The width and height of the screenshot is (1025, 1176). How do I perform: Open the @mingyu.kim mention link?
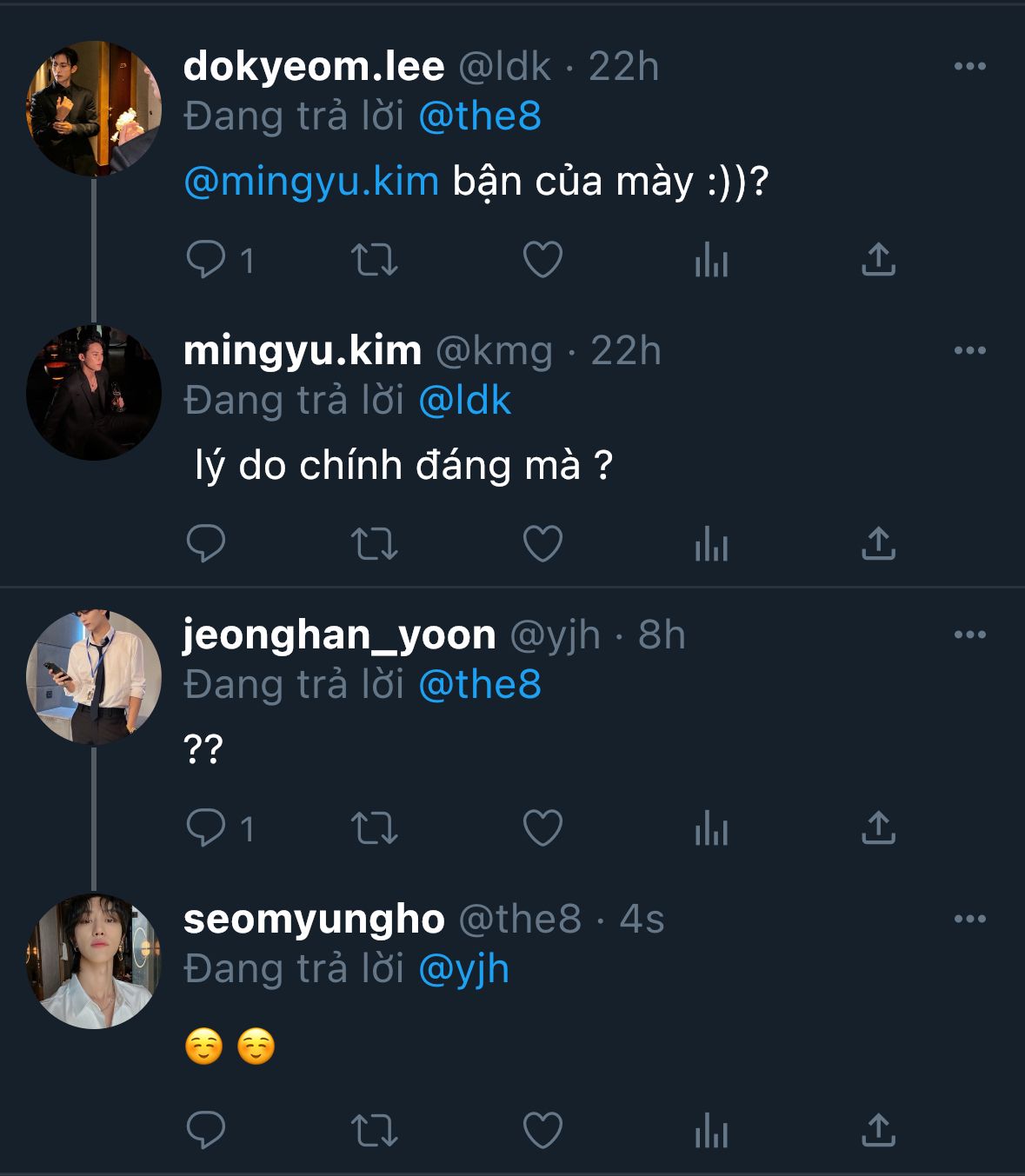(311, 182)
